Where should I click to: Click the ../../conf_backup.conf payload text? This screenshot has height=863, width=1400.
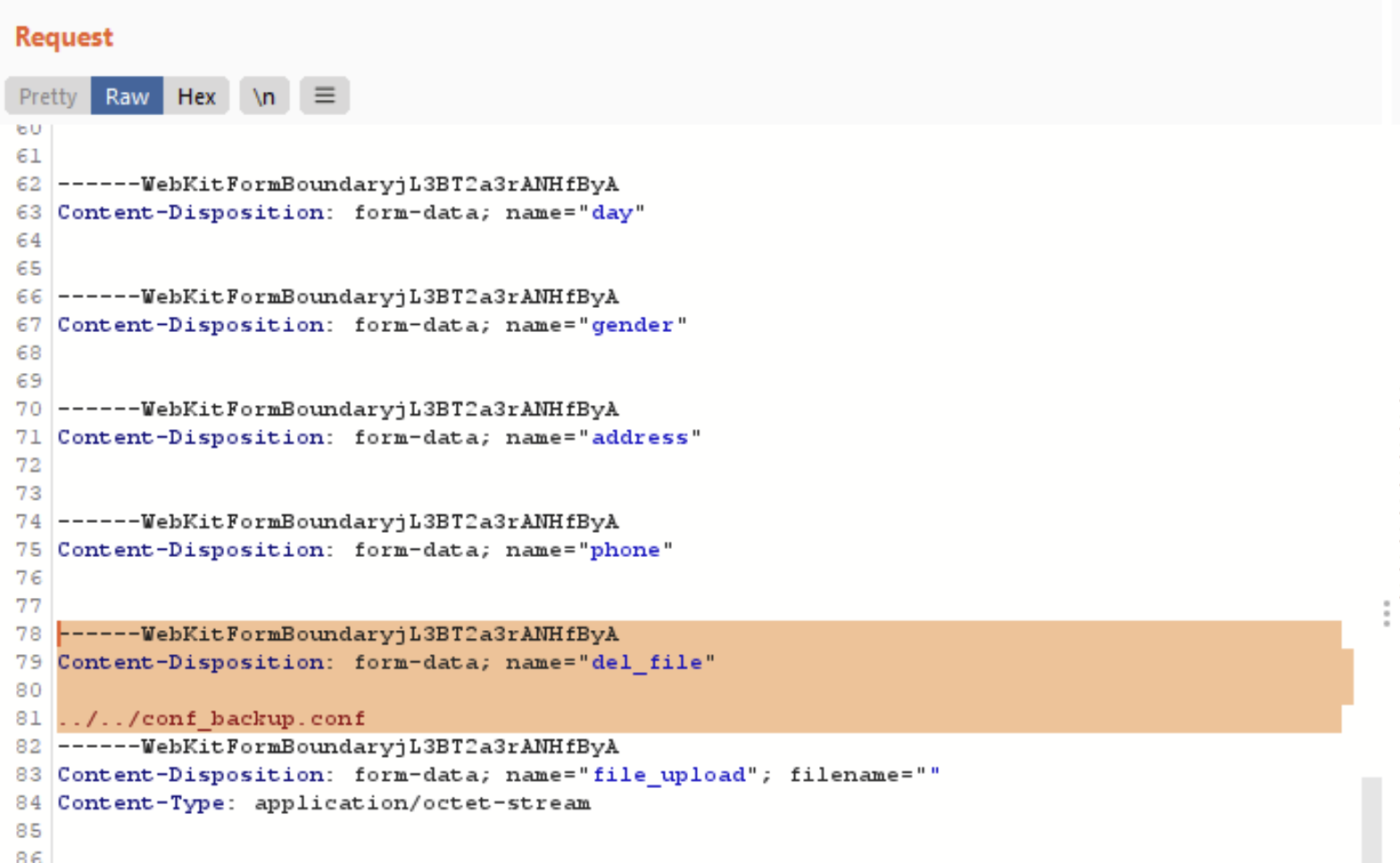pos(211,718)
